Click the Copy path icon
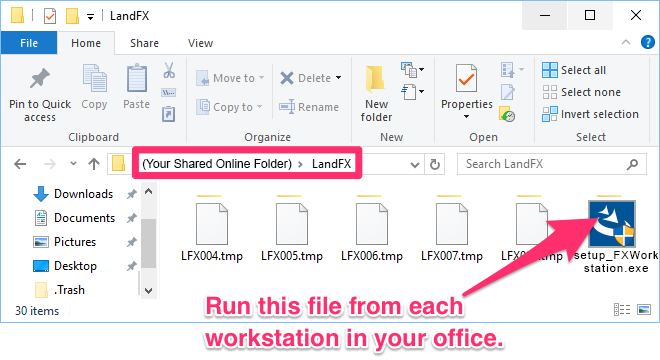Image resolution: width=660 pixels, height=360 pixels. click(x=169, y=93)
